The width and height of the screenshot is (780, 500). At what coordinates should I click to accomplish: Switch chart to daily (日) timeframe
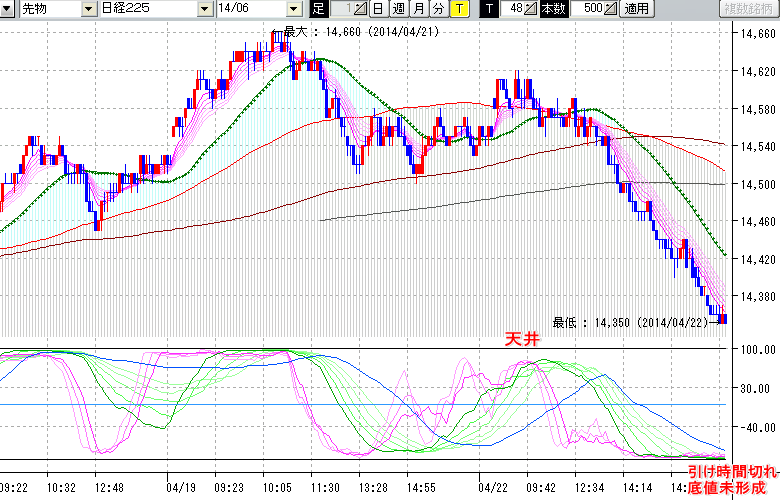tap(377, 9)
